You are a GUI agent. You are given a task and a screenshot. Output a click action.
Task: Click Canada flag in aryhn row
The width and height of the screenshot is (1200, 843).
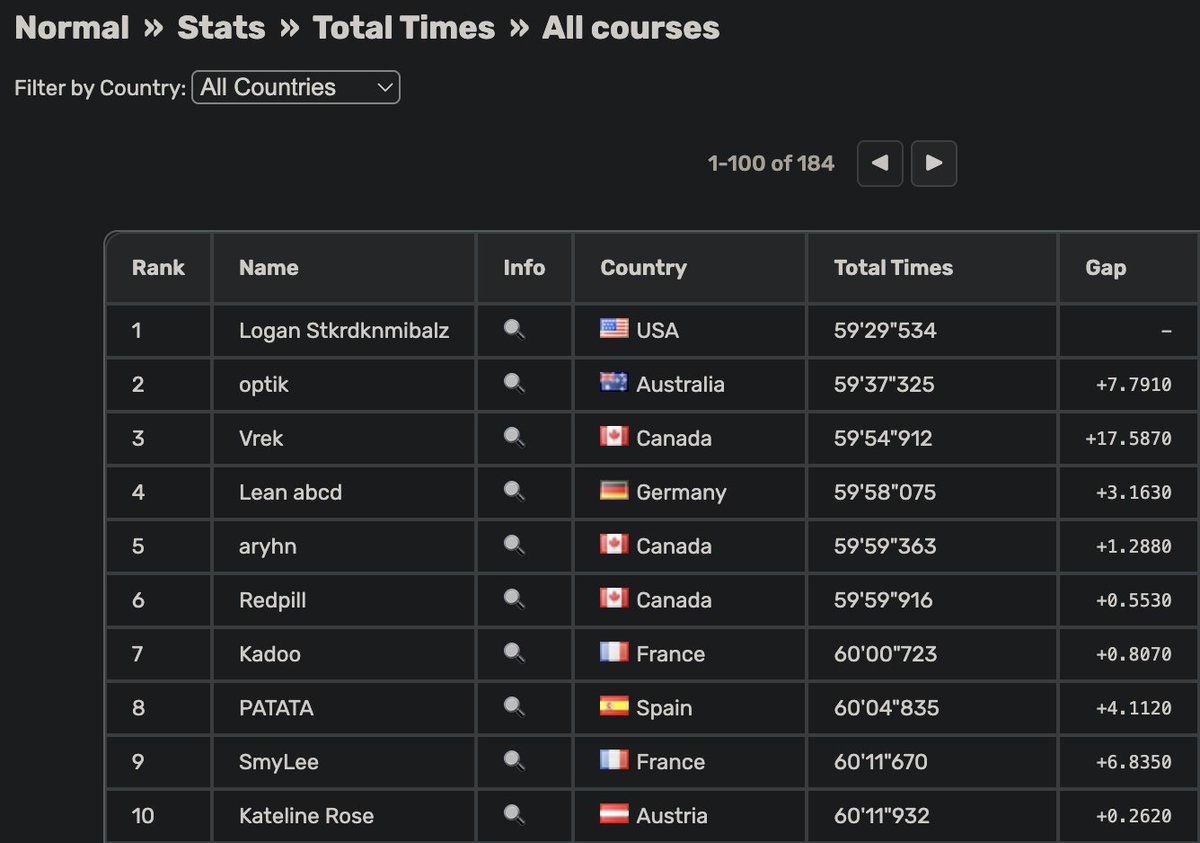point(614,544)
